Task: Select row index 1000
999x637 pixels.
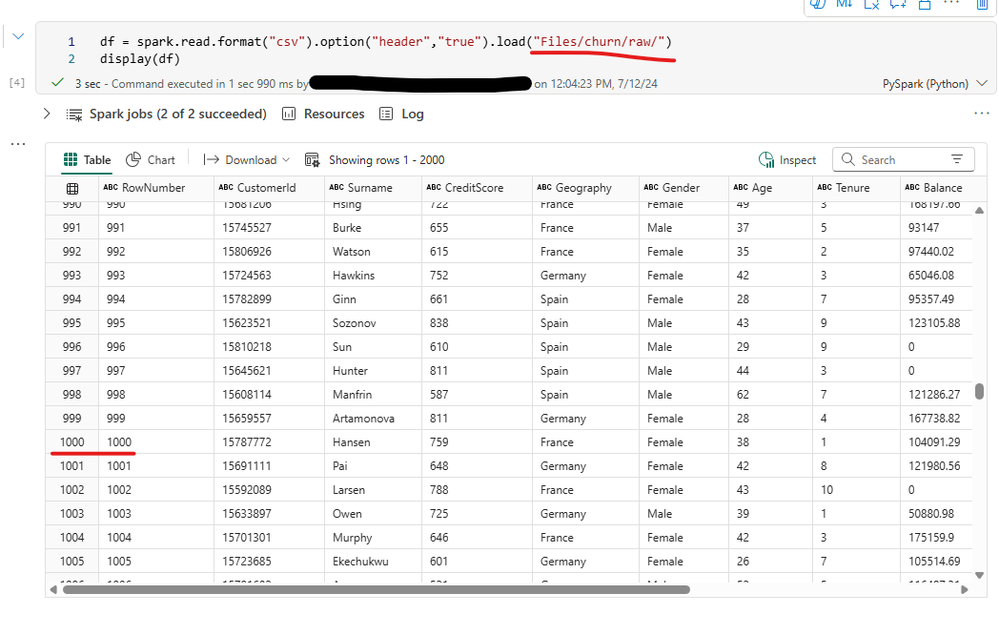Action: click(x=72, y=442)
